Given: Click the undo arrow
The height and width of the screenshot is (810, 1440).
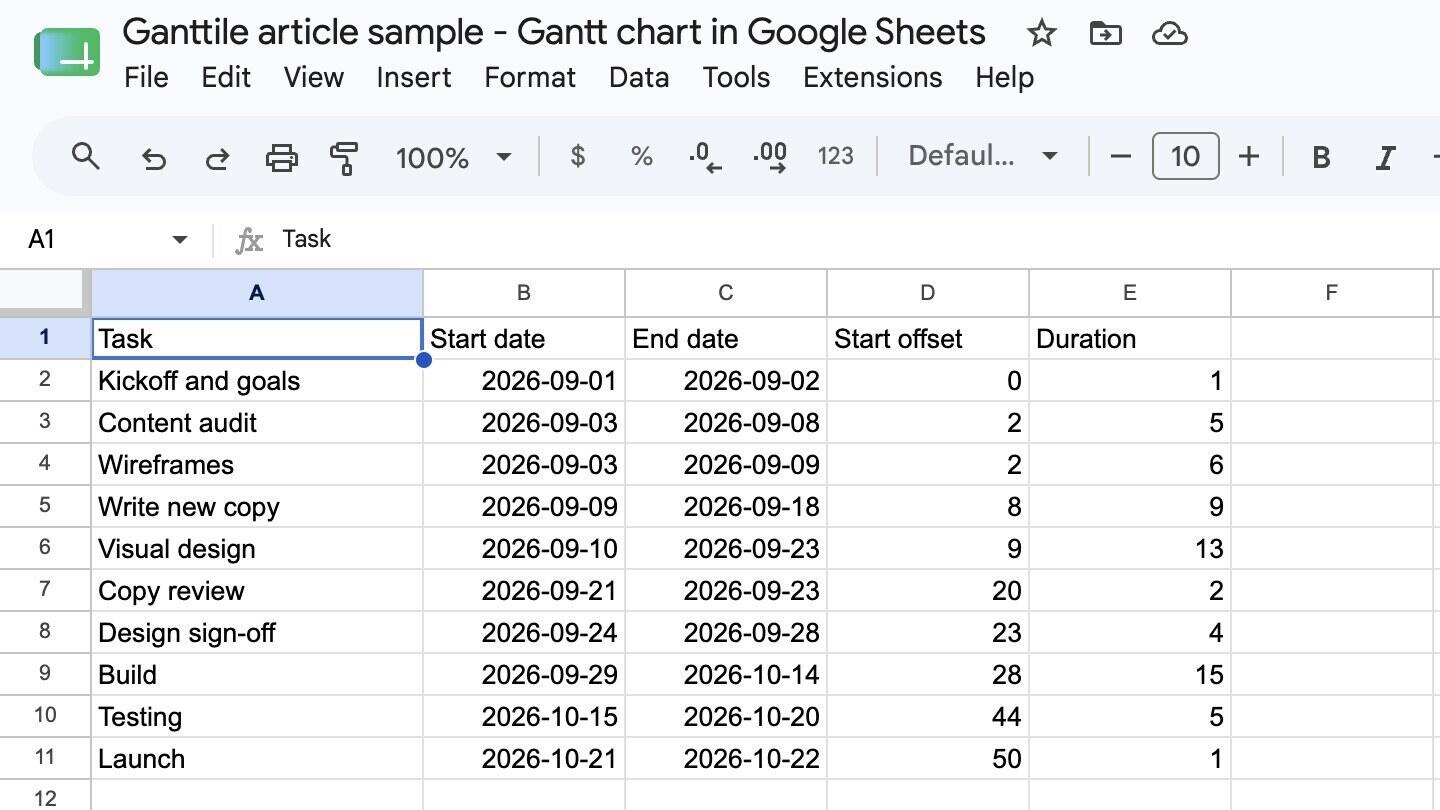Looking at the screenshot, I should click(153, 157).
